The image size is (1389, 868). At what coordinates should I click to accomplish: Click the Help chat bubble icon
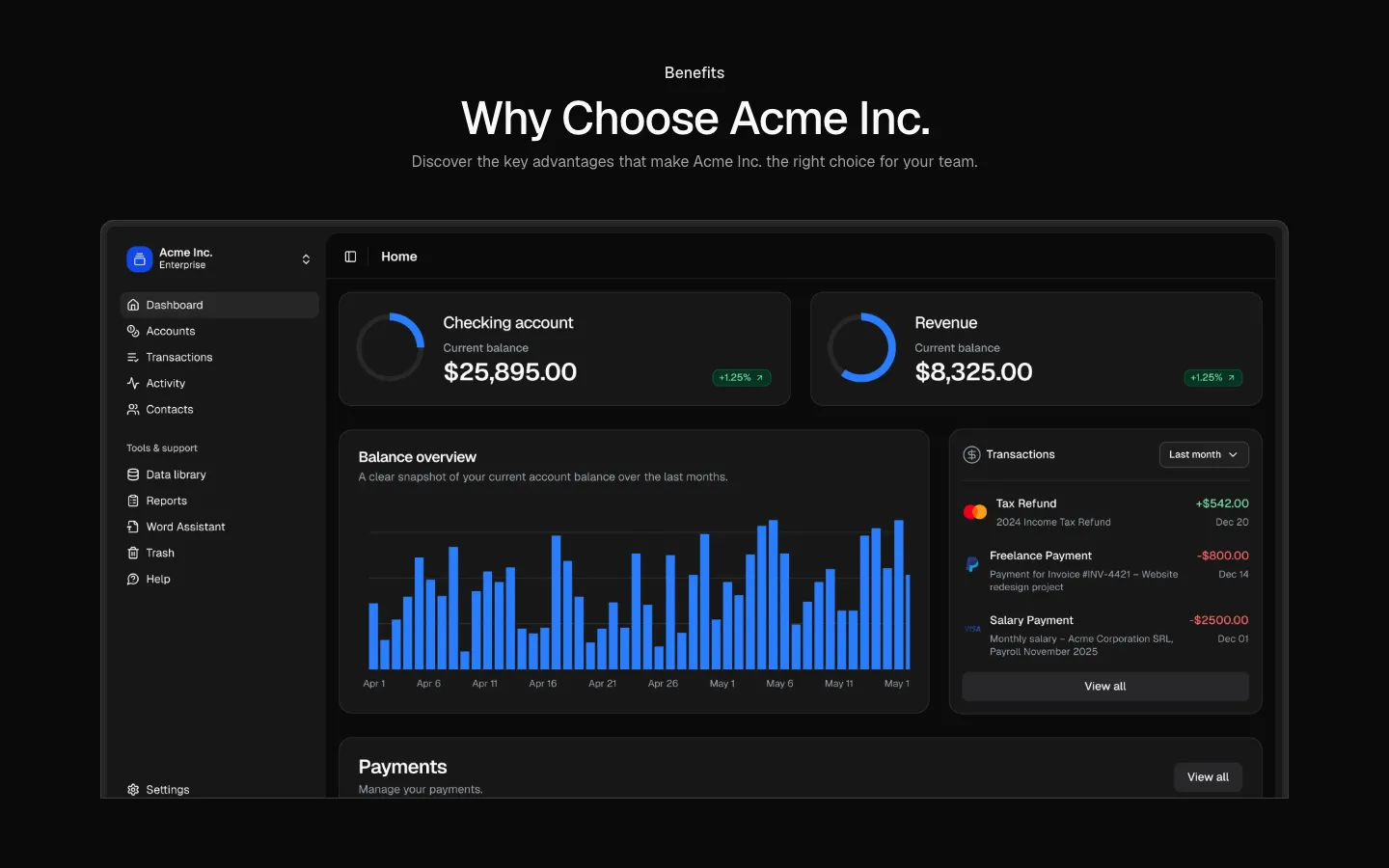click(x=133, y=579)
